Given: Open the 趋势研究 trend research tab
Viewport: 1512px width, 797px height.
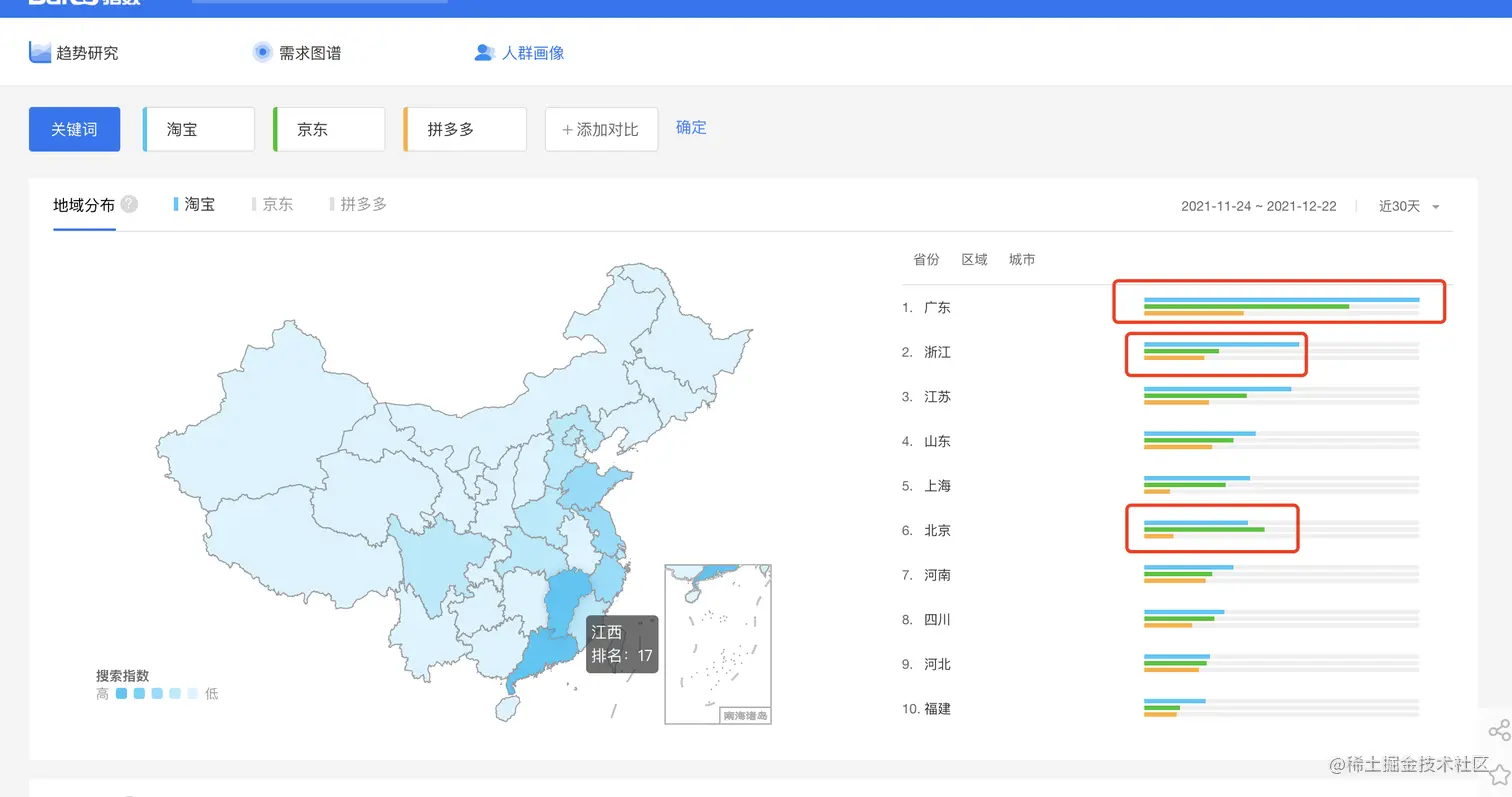Looking at the screenshot, I should (x=74, y=52).
